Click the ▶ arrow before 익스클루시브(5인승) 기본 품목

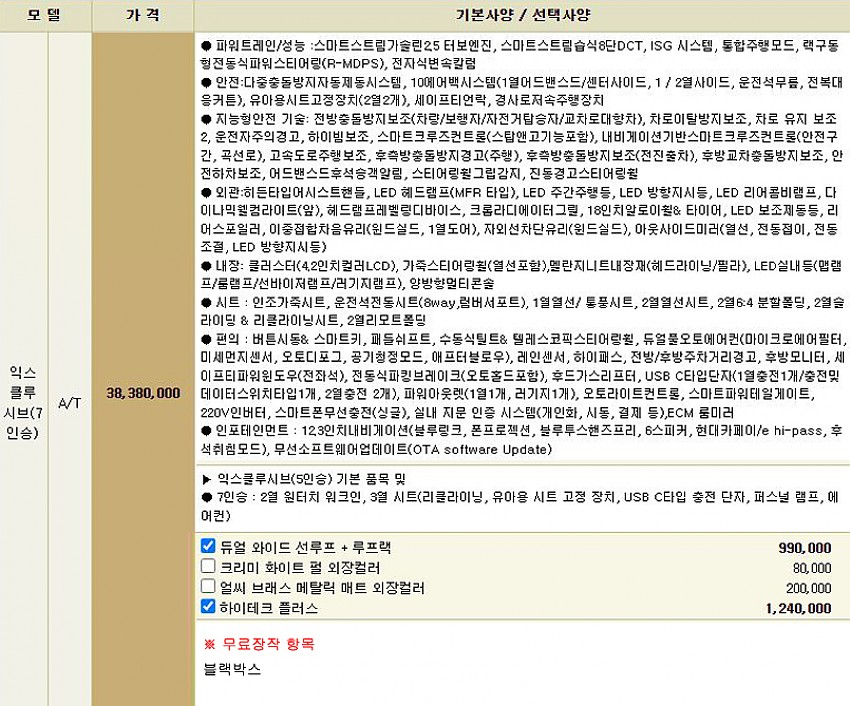207,479
